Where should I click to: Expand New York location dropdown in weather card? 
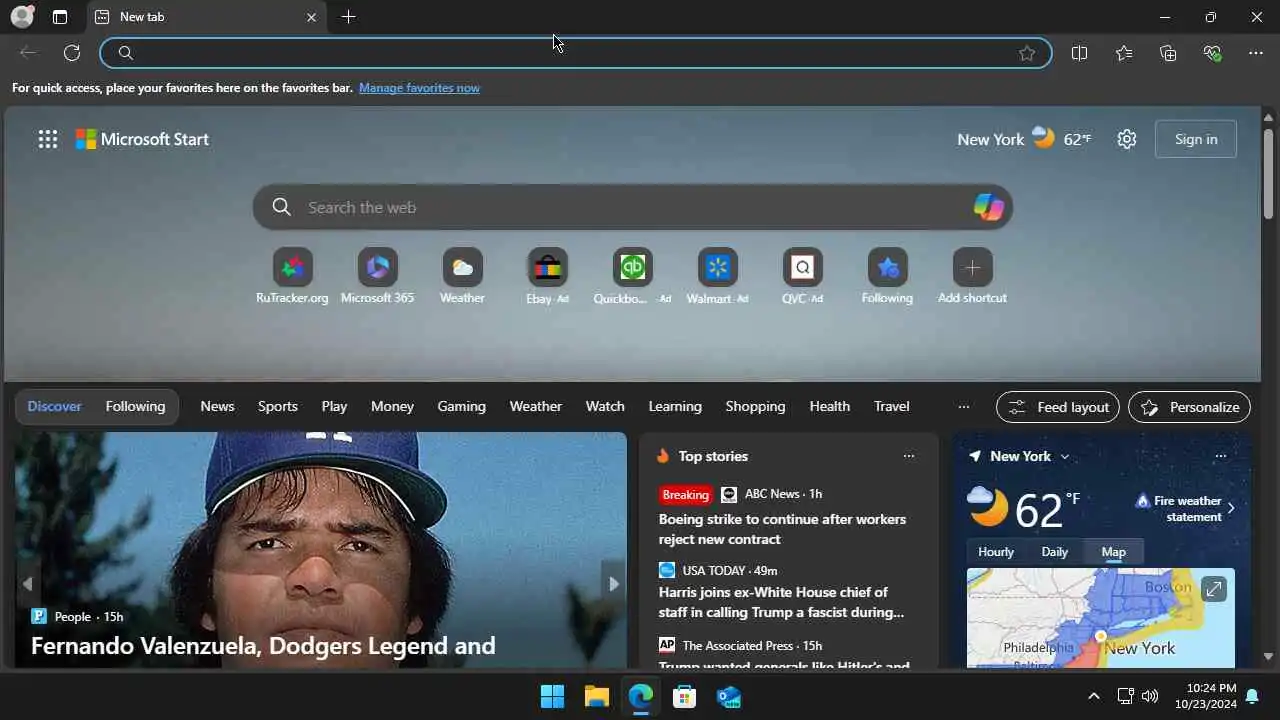click(1065, 456)
